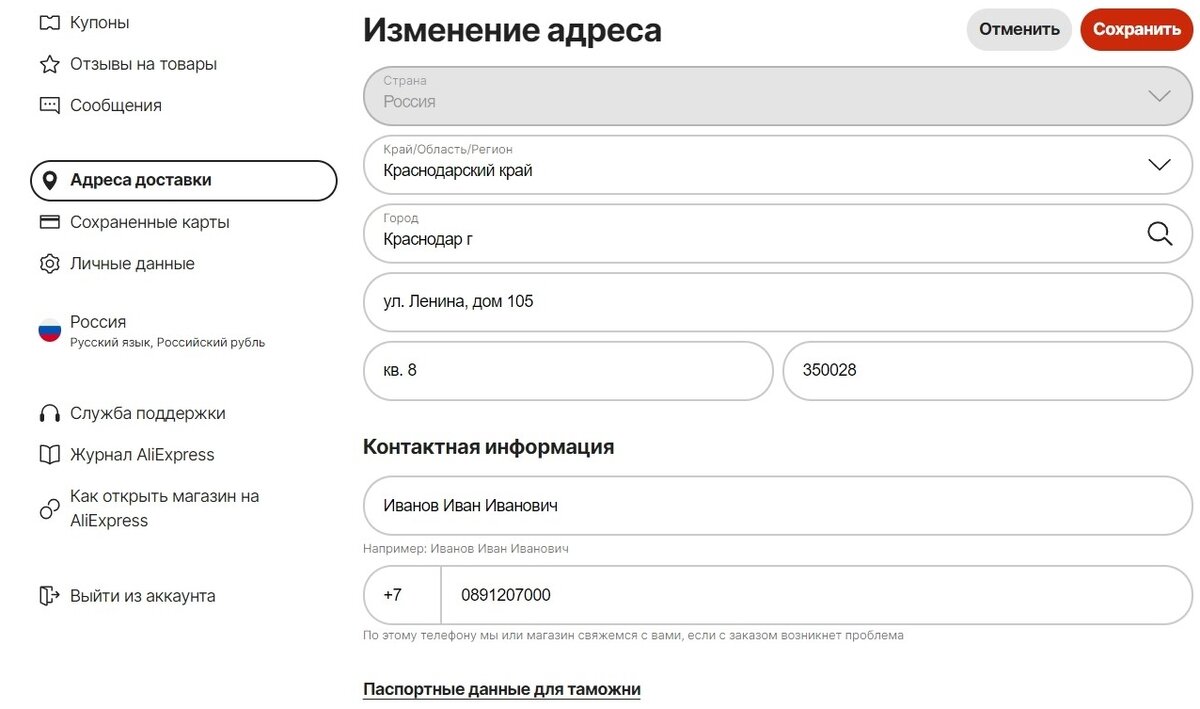Click the magnifier icon in the Город field
The width and height of the screenshot is (1200, 709).
(x=1159, y=233)
